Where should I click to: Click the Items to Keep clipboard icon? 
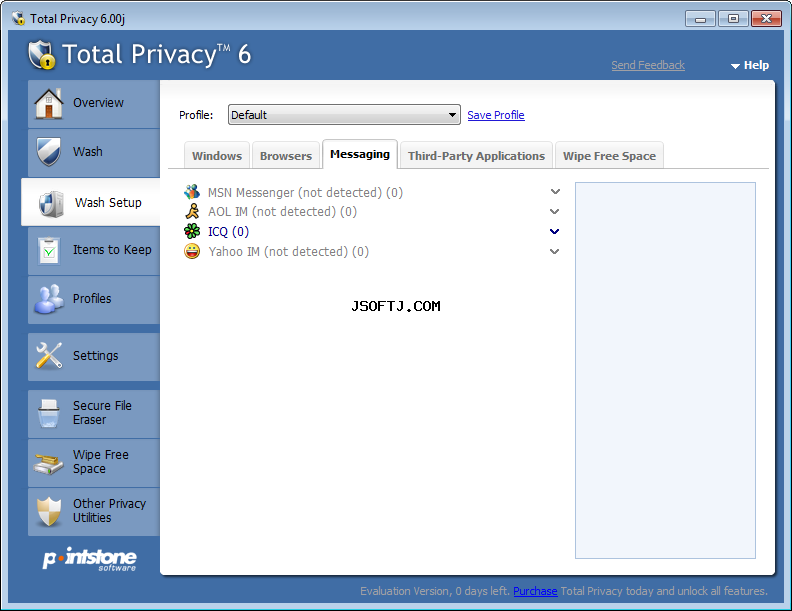[49, 250]
